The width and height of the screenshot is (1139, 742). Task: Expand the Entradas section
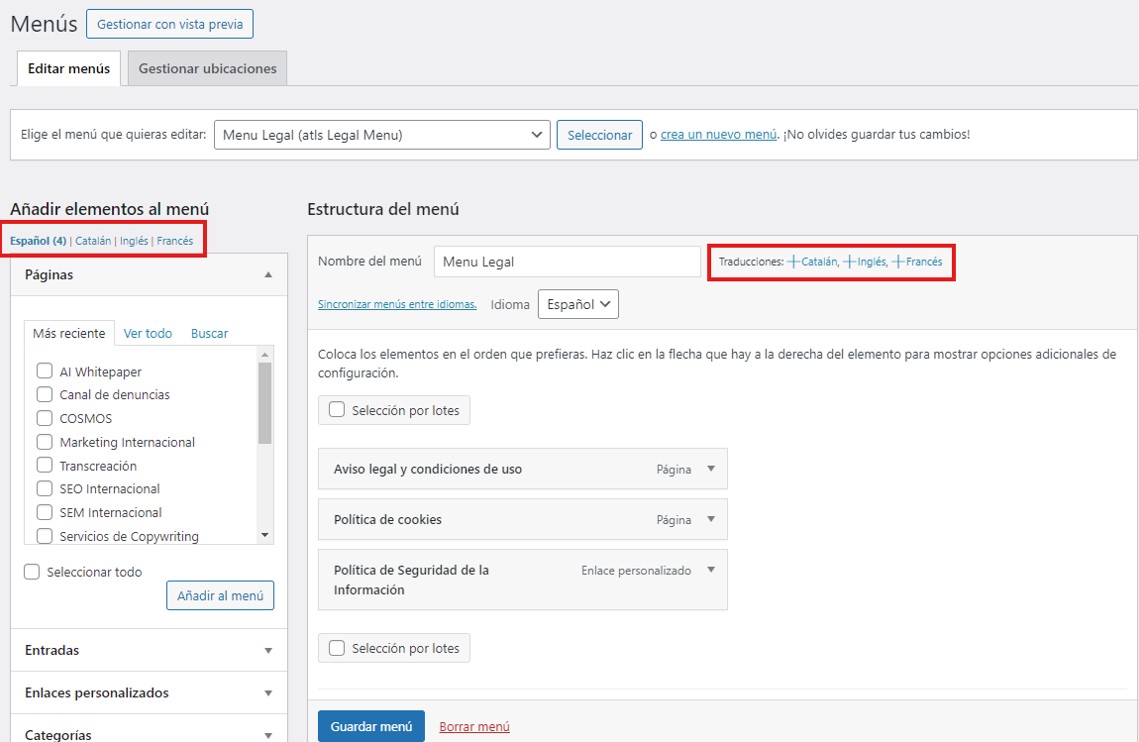click(x=268, y=650)
